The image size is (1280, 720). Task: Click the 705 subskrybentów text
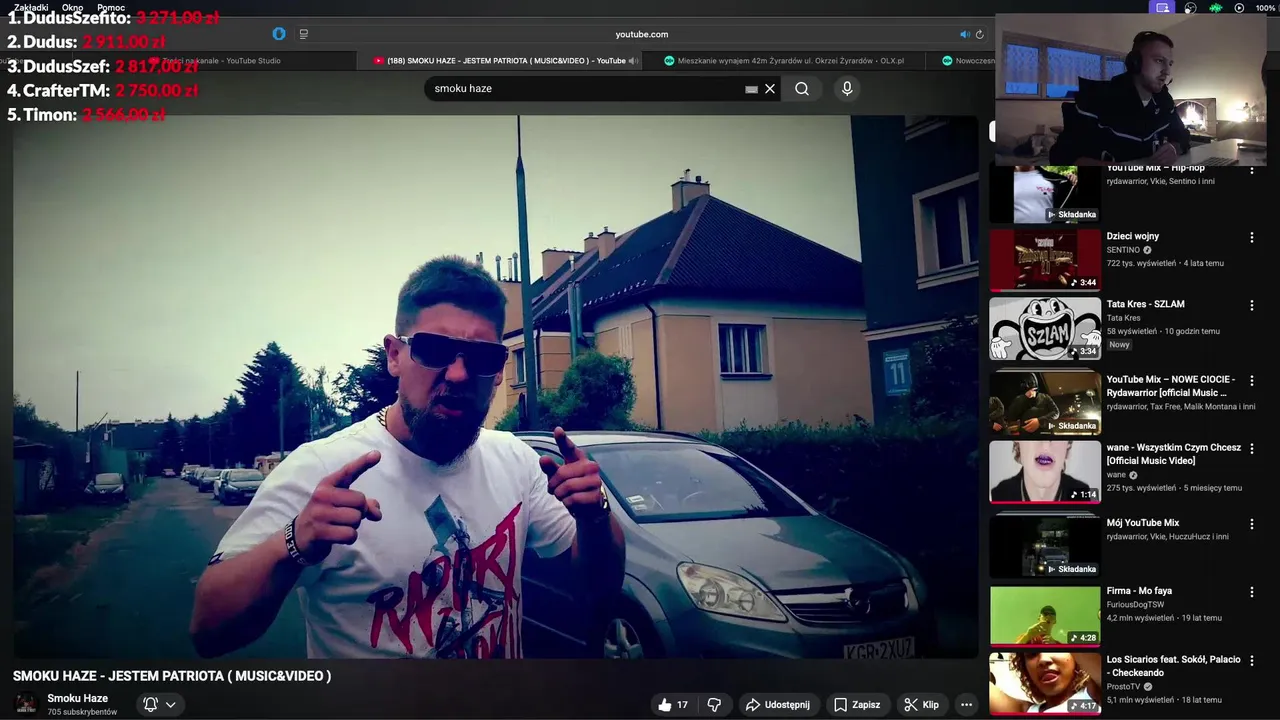click(82, 712)
